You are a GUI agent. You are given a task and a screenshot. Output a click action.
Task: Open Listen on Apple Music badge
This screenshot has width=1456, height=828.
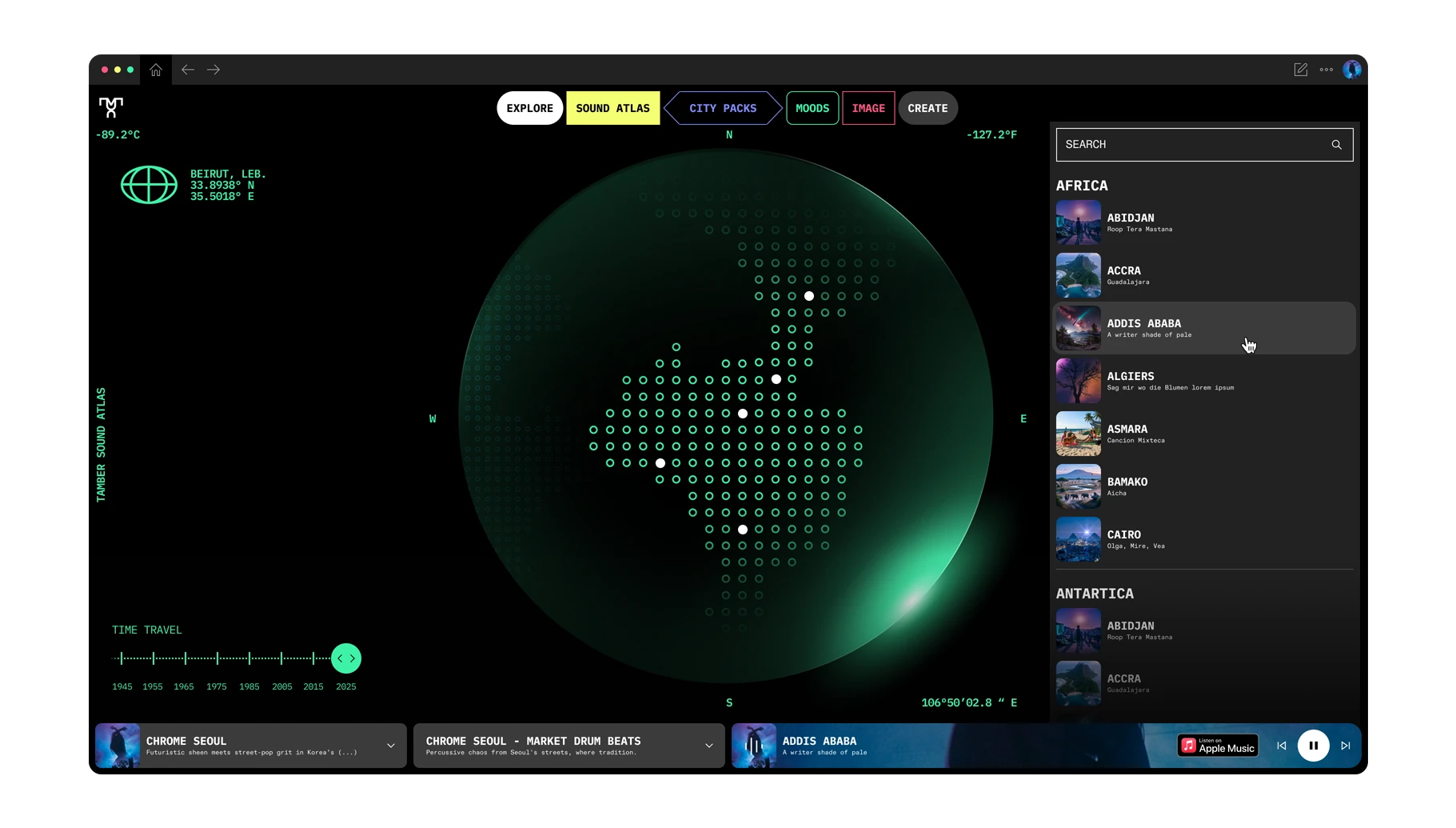pyautogui.click(x=1218, y=746)
